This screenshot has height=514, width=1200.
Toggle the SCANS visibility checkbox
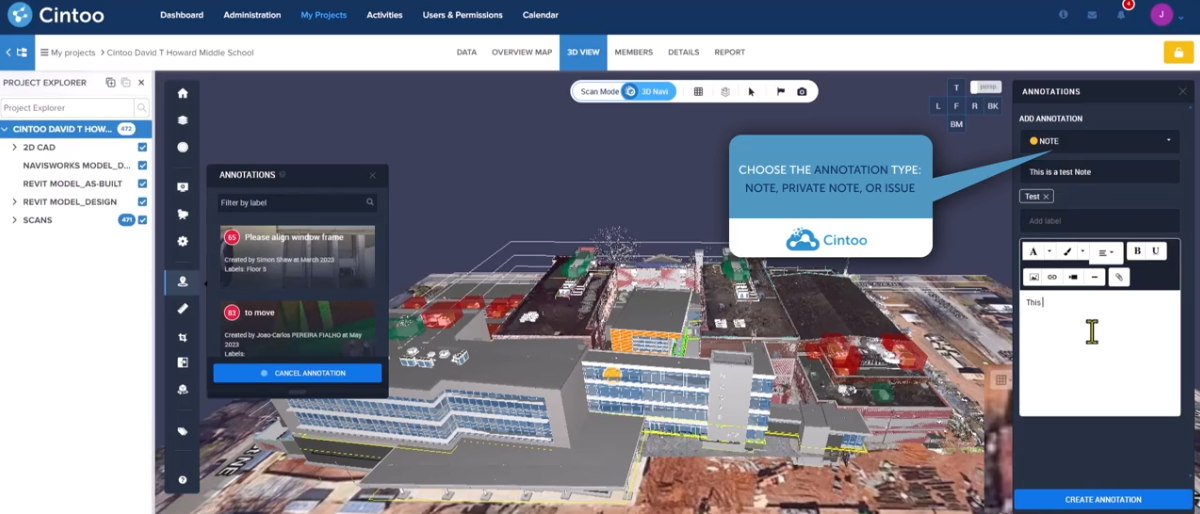click(143, 220)
